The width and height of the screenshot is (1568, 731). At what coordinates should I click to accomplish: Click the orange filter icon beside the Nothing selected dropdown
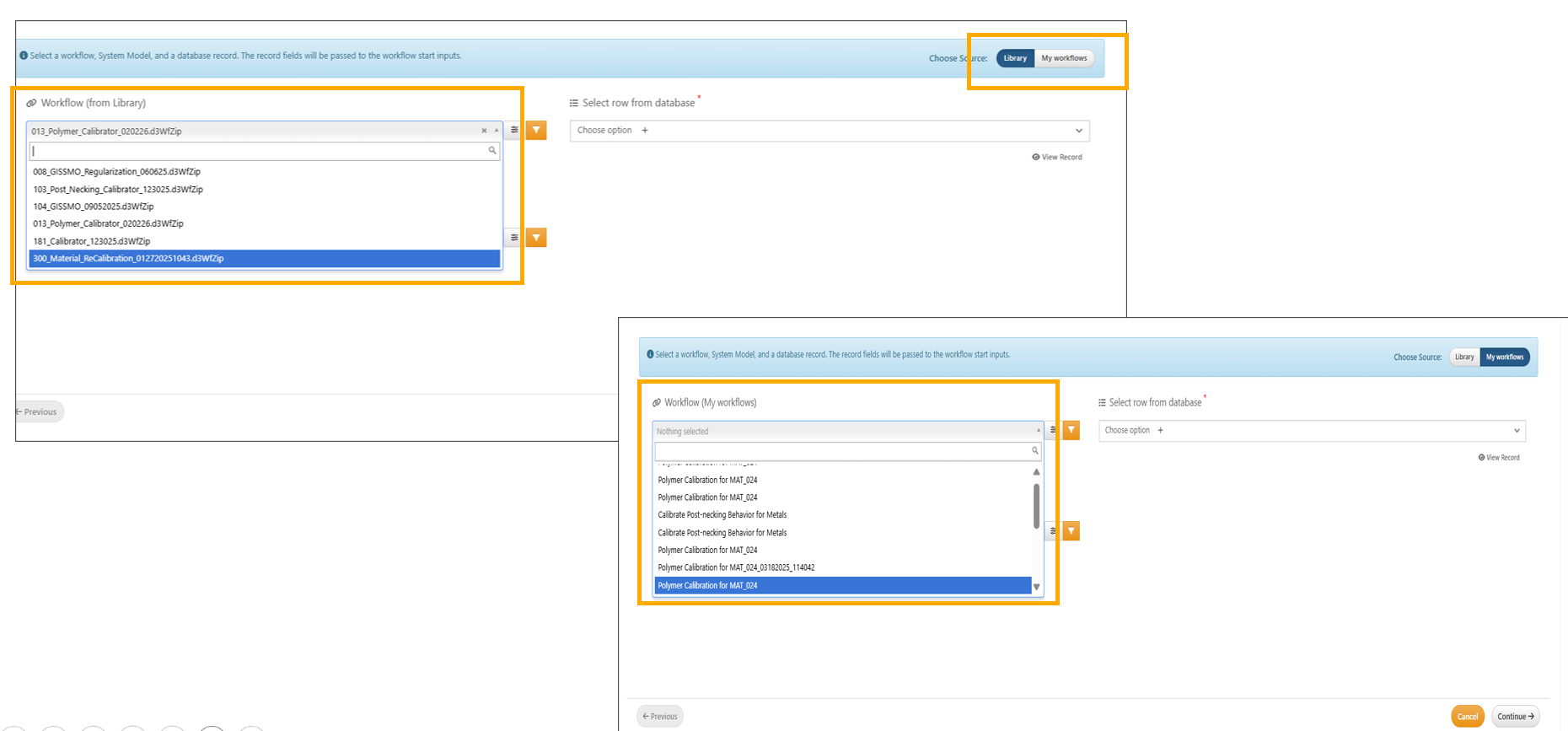[1071, 430]
